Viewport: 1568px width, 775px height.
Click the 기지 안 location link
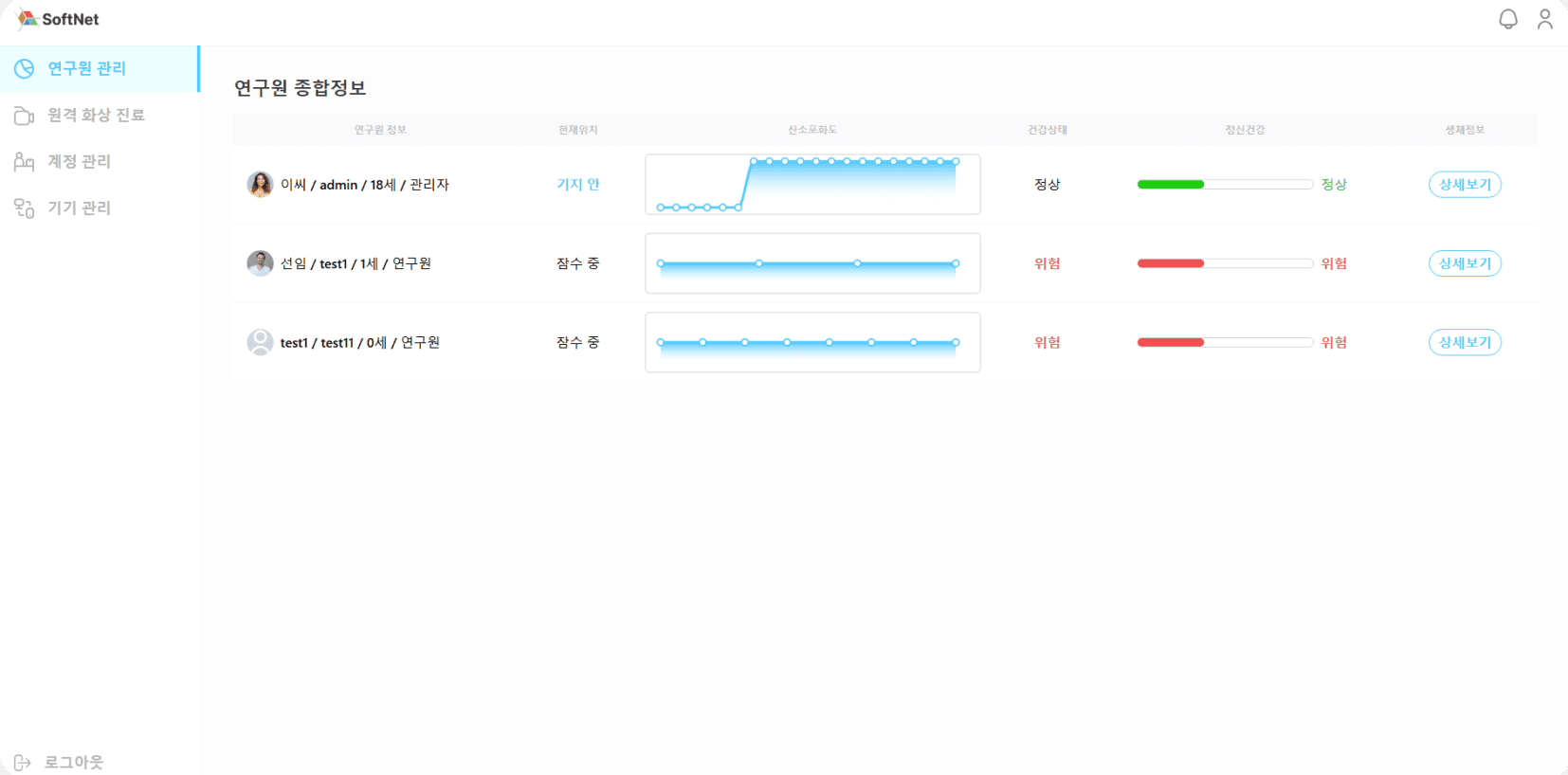(577, 185)
